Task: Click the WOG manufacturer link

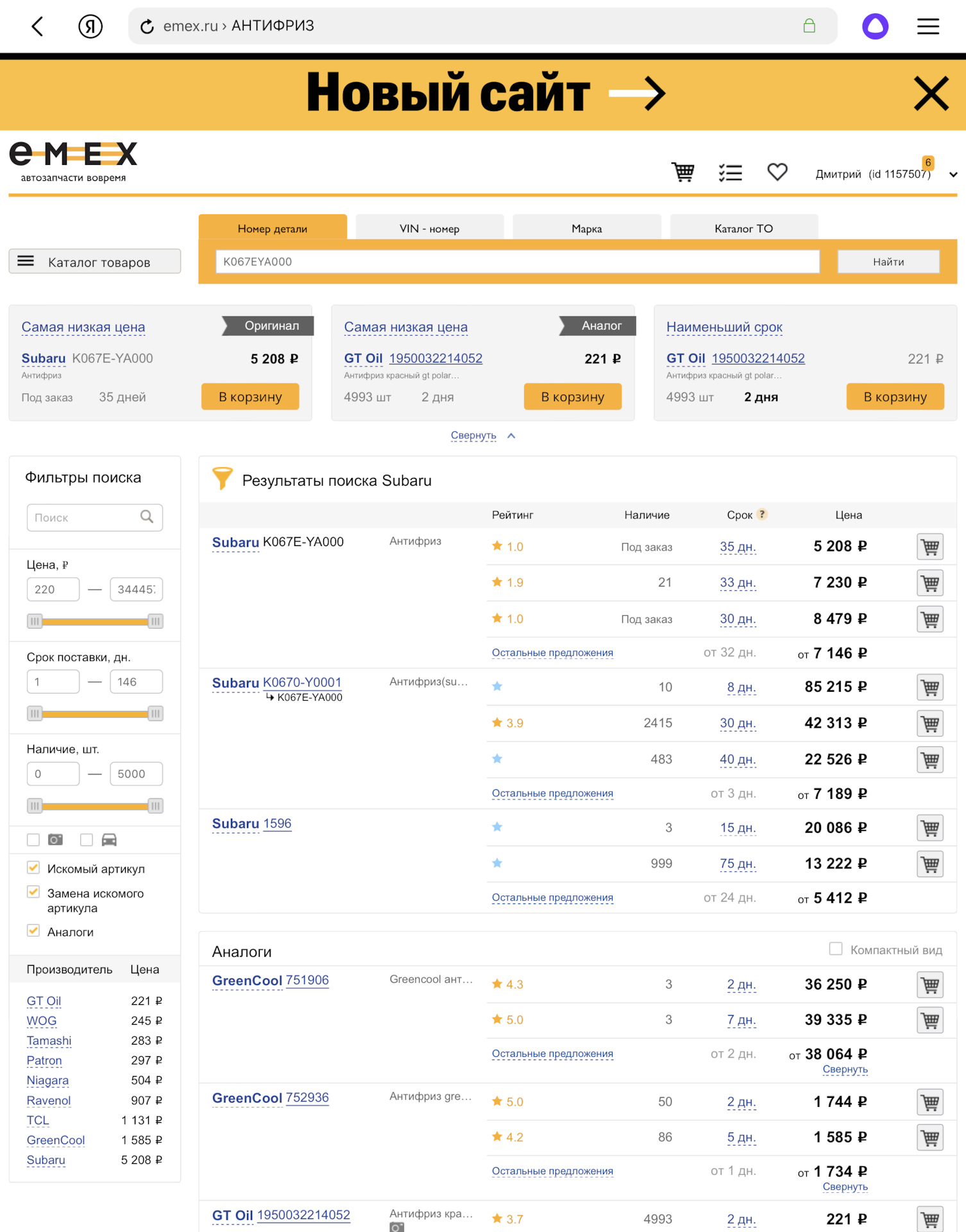Action: (x=42, y=1021)
